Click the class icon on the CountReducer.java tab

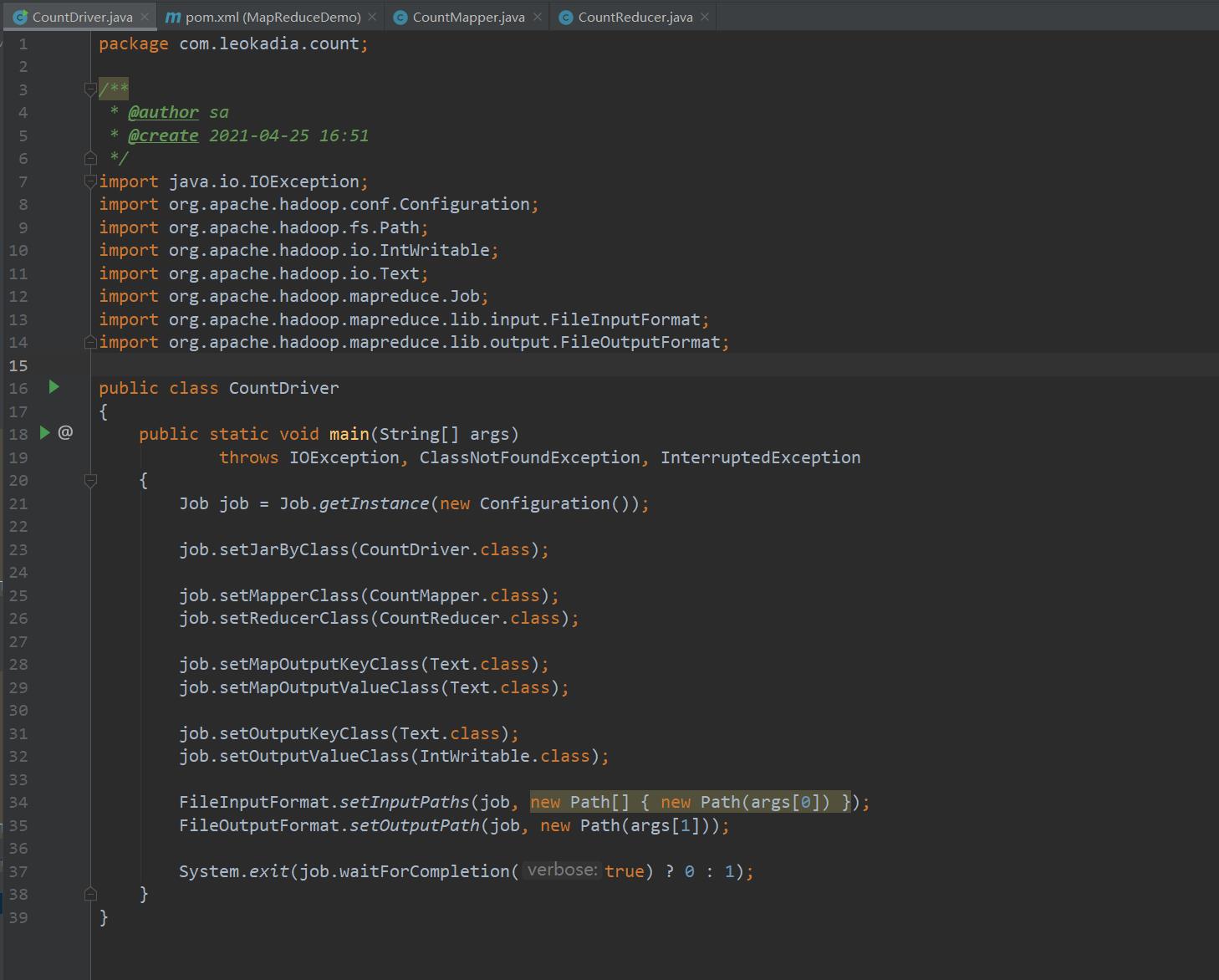(565, 17)
